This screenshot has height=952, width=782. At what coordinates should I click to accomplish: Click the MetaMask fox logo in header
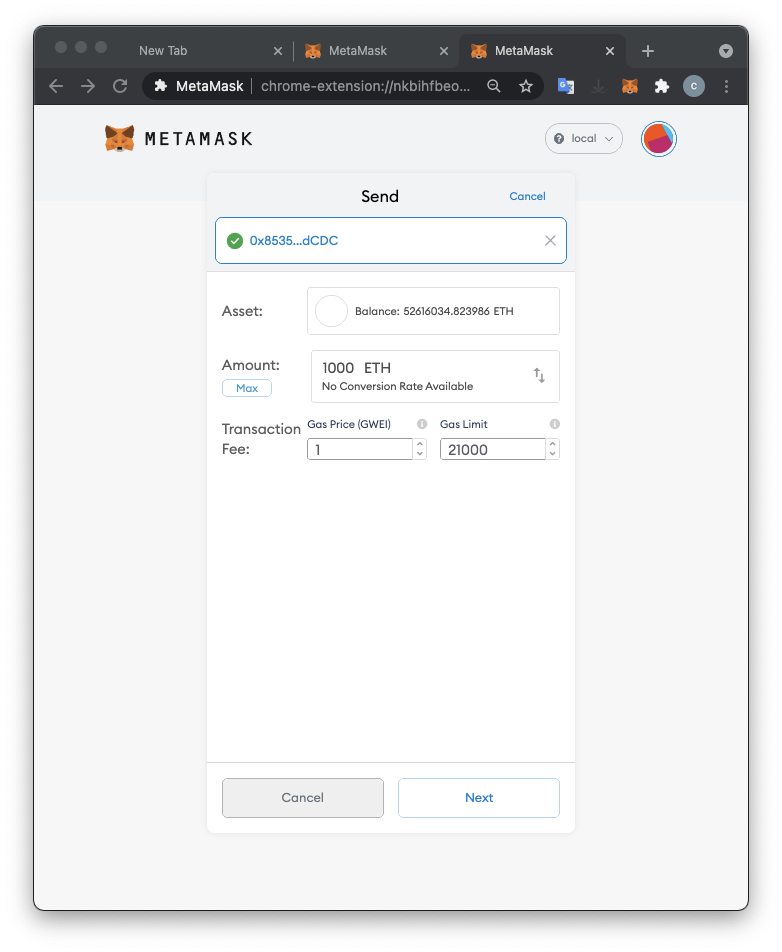[119, 138]
